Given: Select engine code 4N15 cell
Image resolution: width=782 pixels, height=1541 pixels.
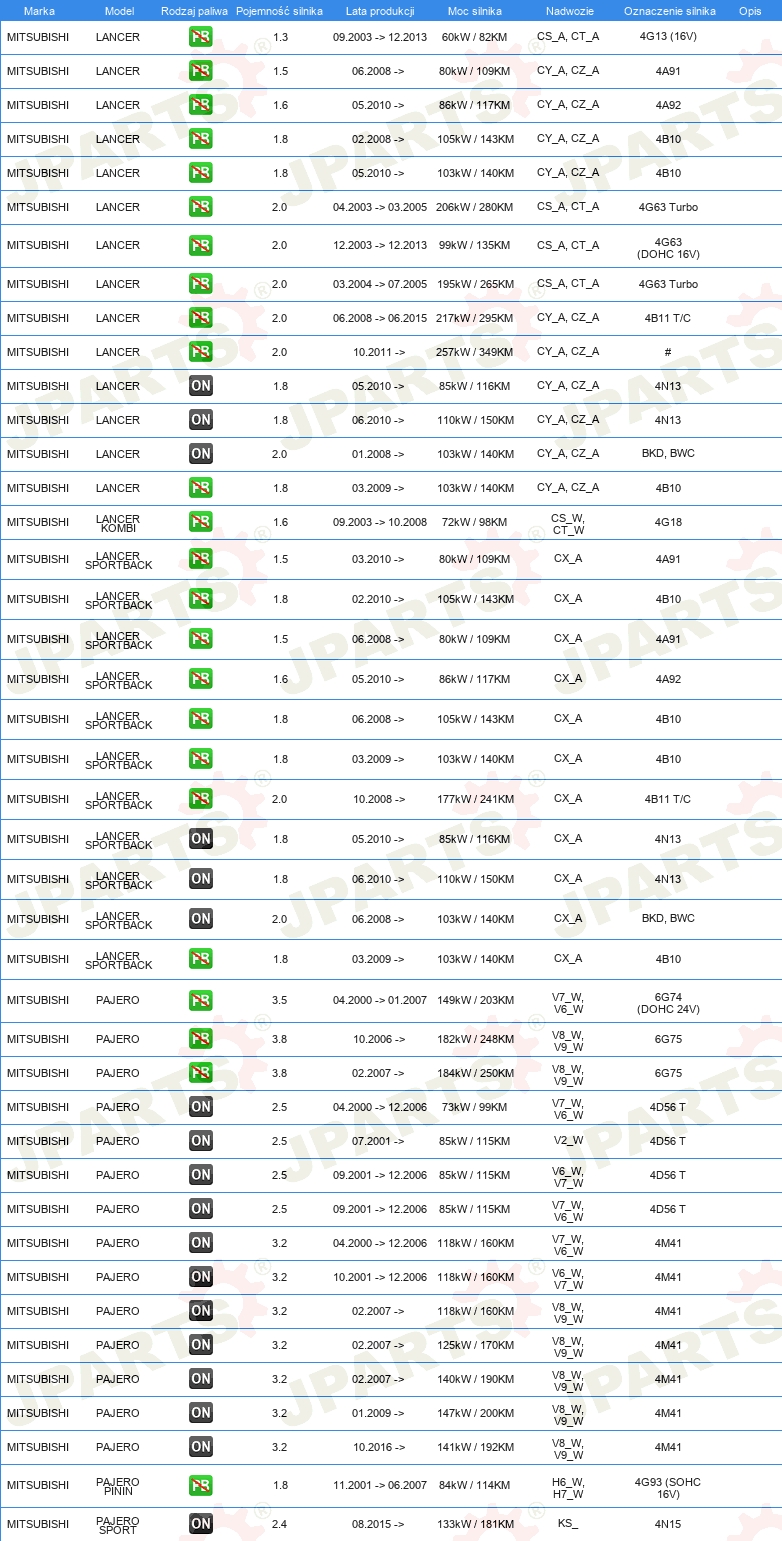Looking at the screenshot, I should [668, 1524].
